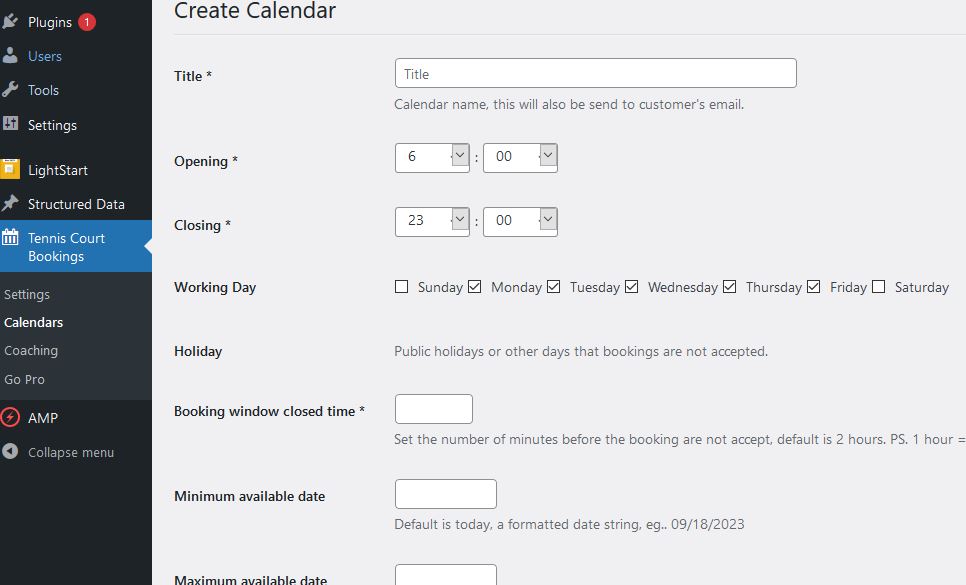Click the Tools wrench icon
Image resolution: width=966 pixels, height=585 pixels.
(x=10, y=90)
